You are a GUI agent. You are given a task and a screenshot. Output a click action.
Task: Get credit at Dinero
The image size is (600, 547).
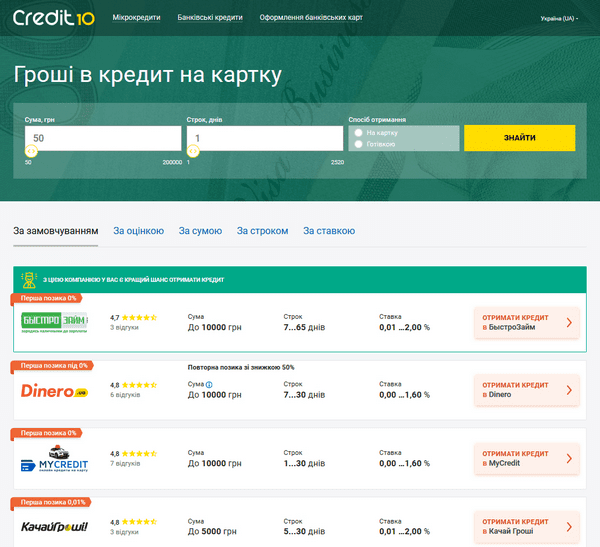coord(527,390)
